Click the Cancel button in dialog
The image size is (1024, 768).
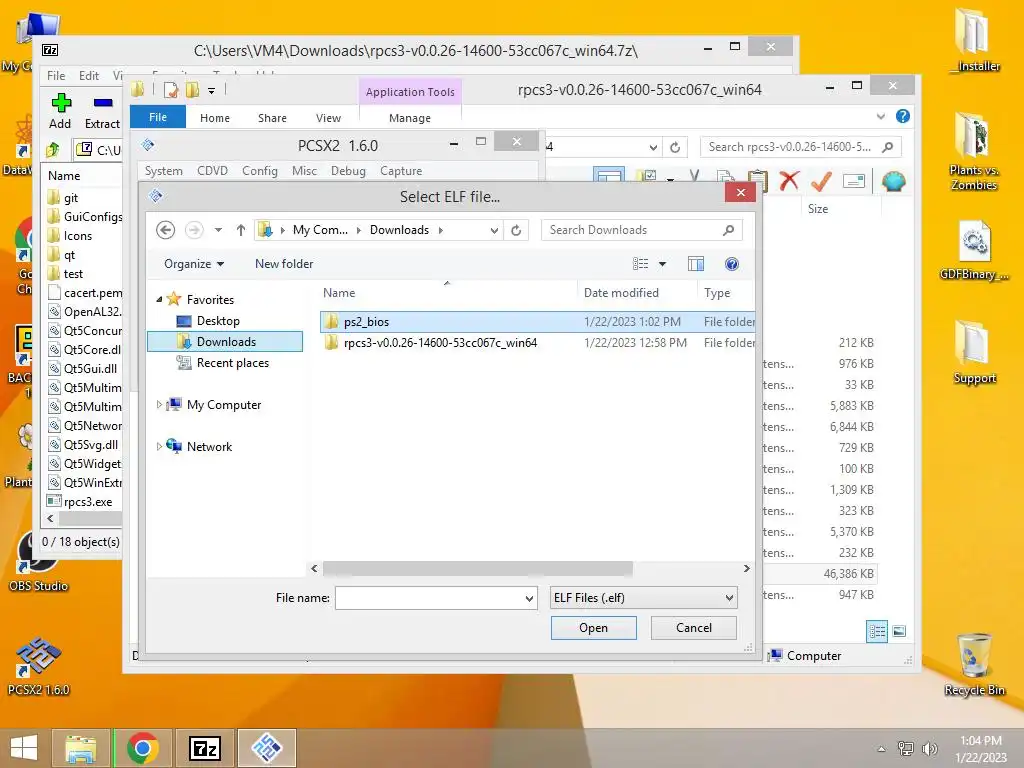click(x=694, y=628)
